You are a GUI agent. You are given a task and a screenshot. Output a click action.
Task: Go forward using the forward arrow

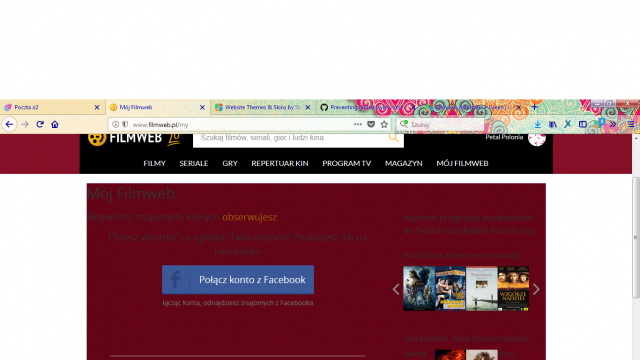pos(25,124)
